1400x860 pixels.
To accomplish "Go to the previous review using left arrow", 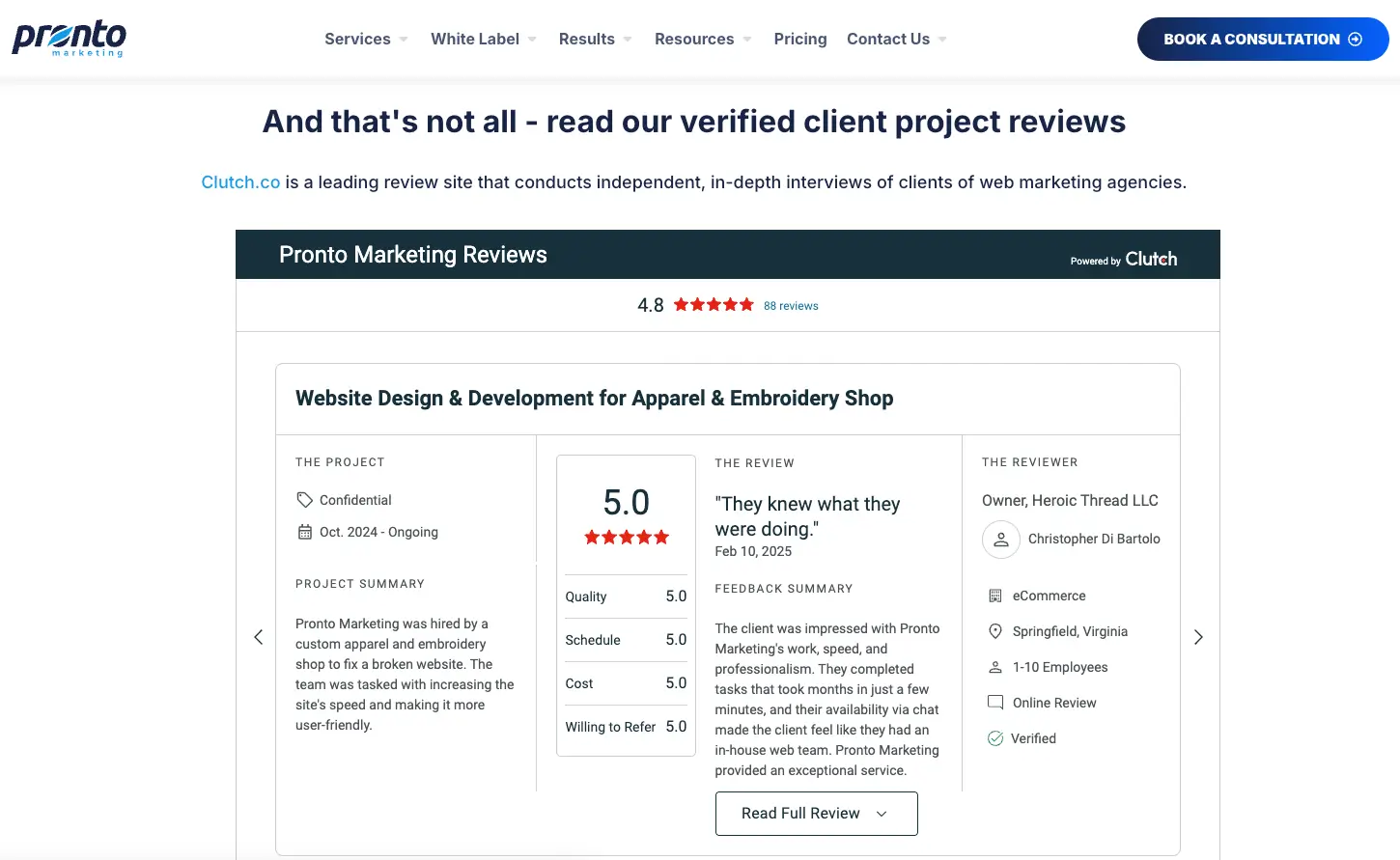I will [258, 637].
